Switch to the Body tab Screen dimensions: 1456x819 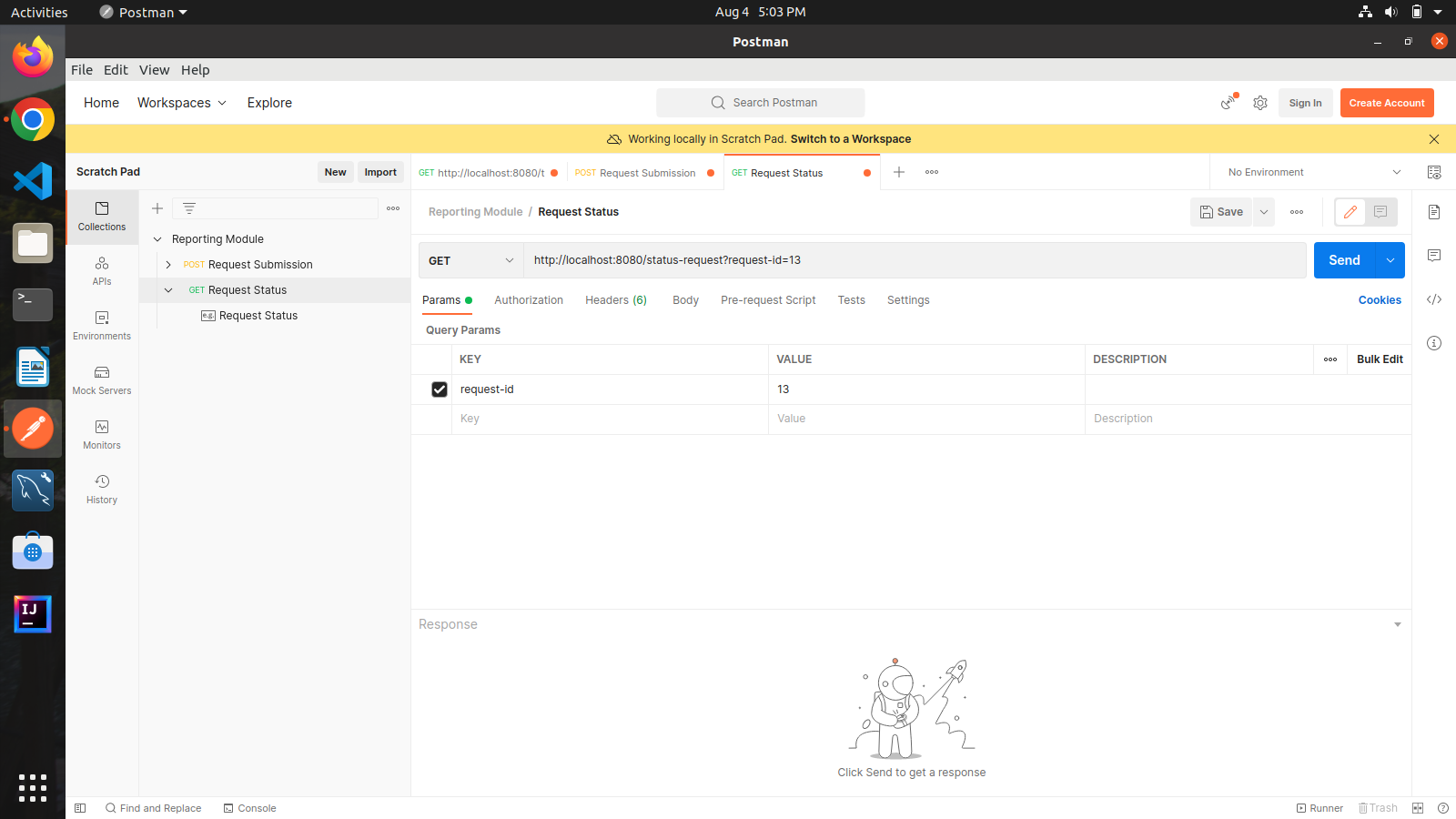(x=685, y=300)
